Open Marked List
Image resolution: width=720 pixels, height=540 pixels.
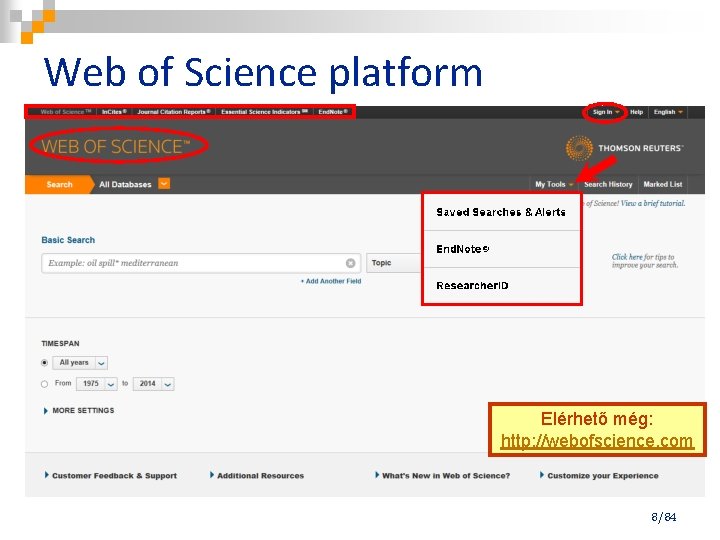click(x=663, y=184)
